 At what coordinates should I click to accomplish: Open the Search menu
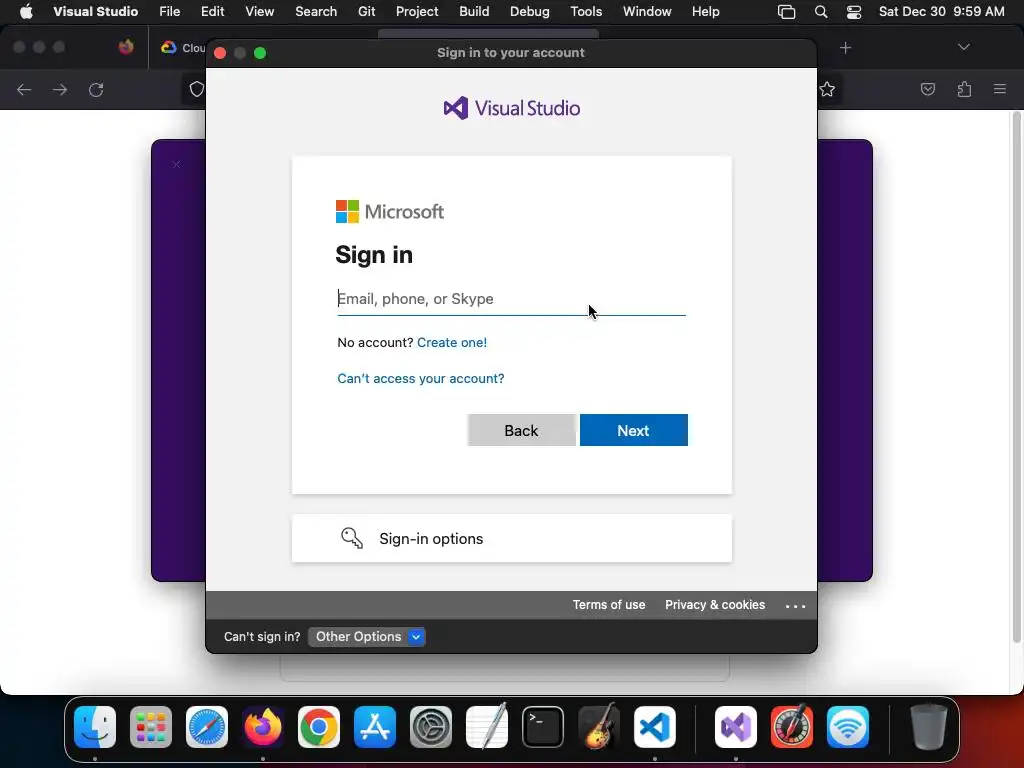[316, 12]
